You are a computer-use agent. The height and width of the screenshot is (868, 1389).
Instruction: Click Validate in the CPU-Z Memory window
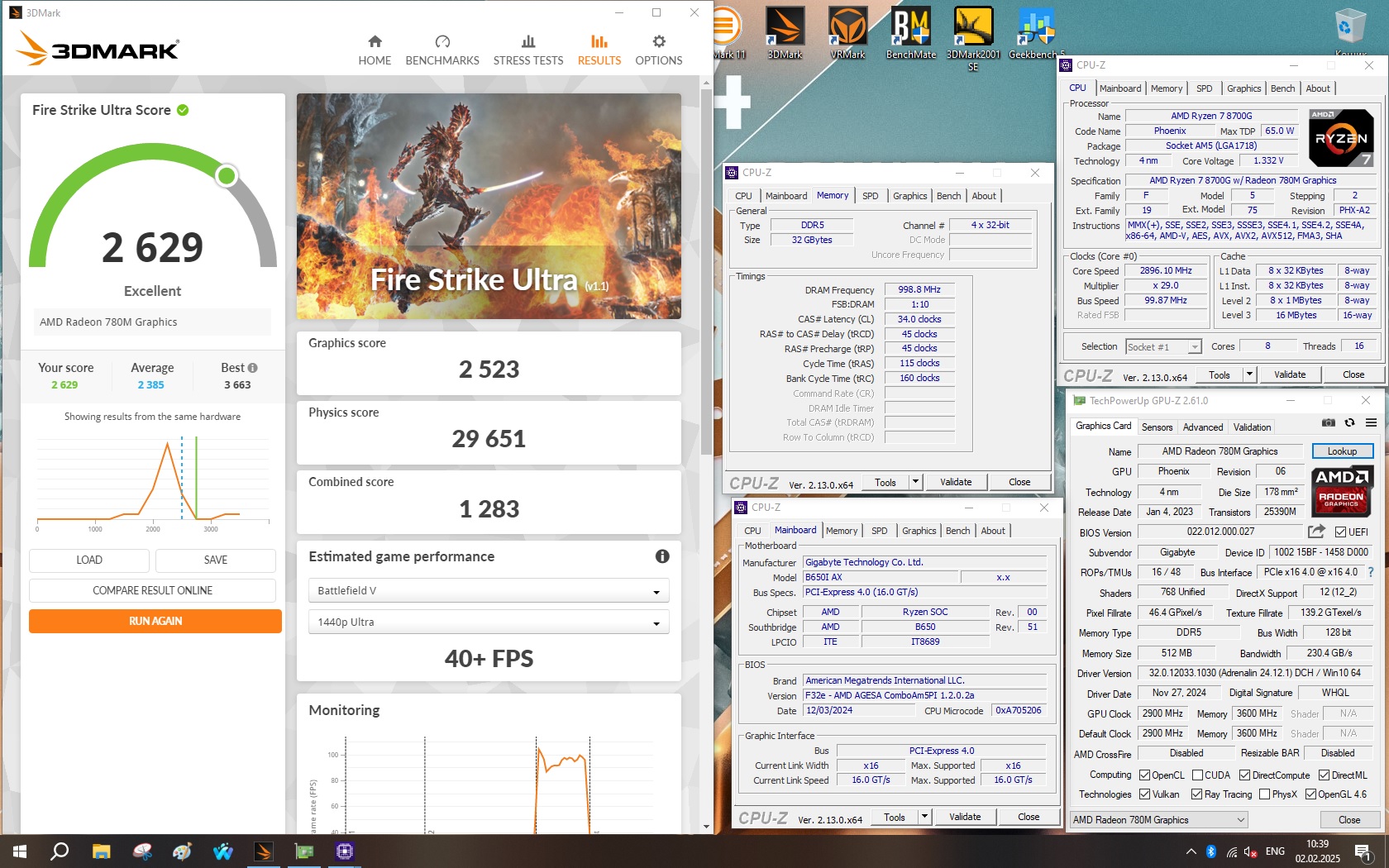point(956,482)
